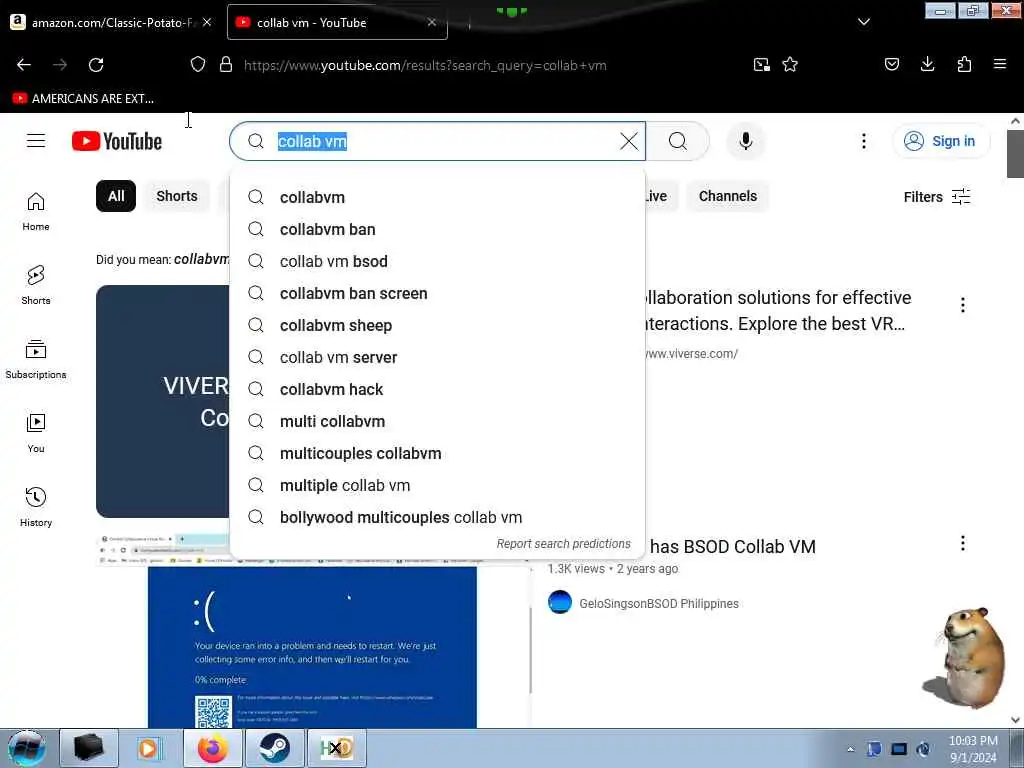1024x768 pixels.
Task: Close the collab vm YouTube tab
Action: tap(432, 22)
